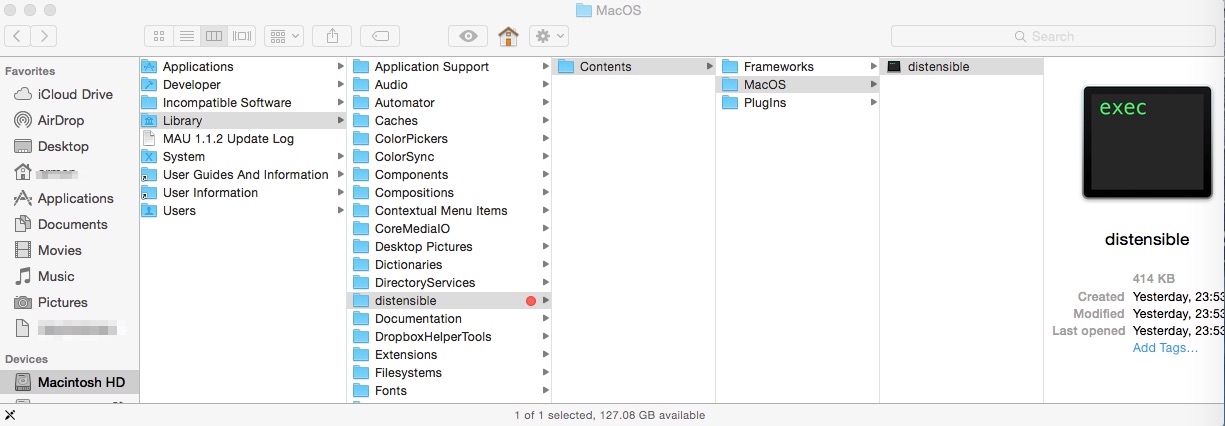Open the Action gear dropdown
The width and height of the screenshot is (1225, 426).
click(549, 36)
